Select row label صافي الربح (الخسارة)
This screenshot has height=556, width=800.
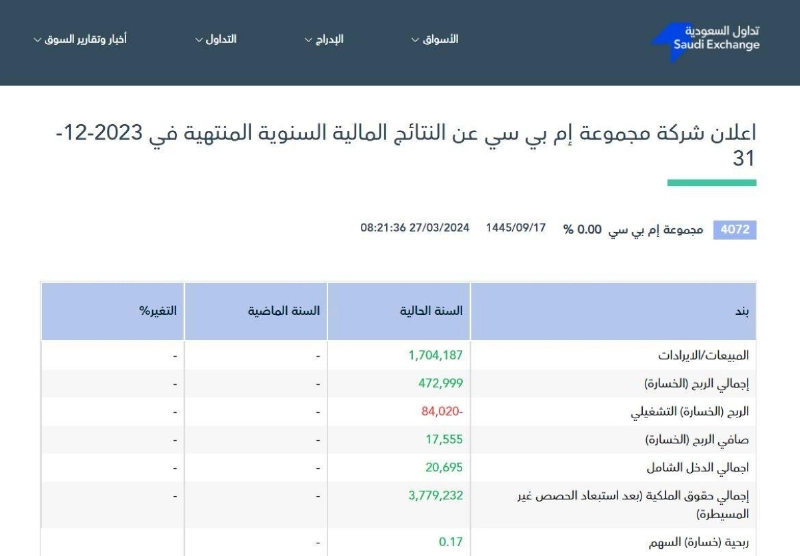(697, 440)
